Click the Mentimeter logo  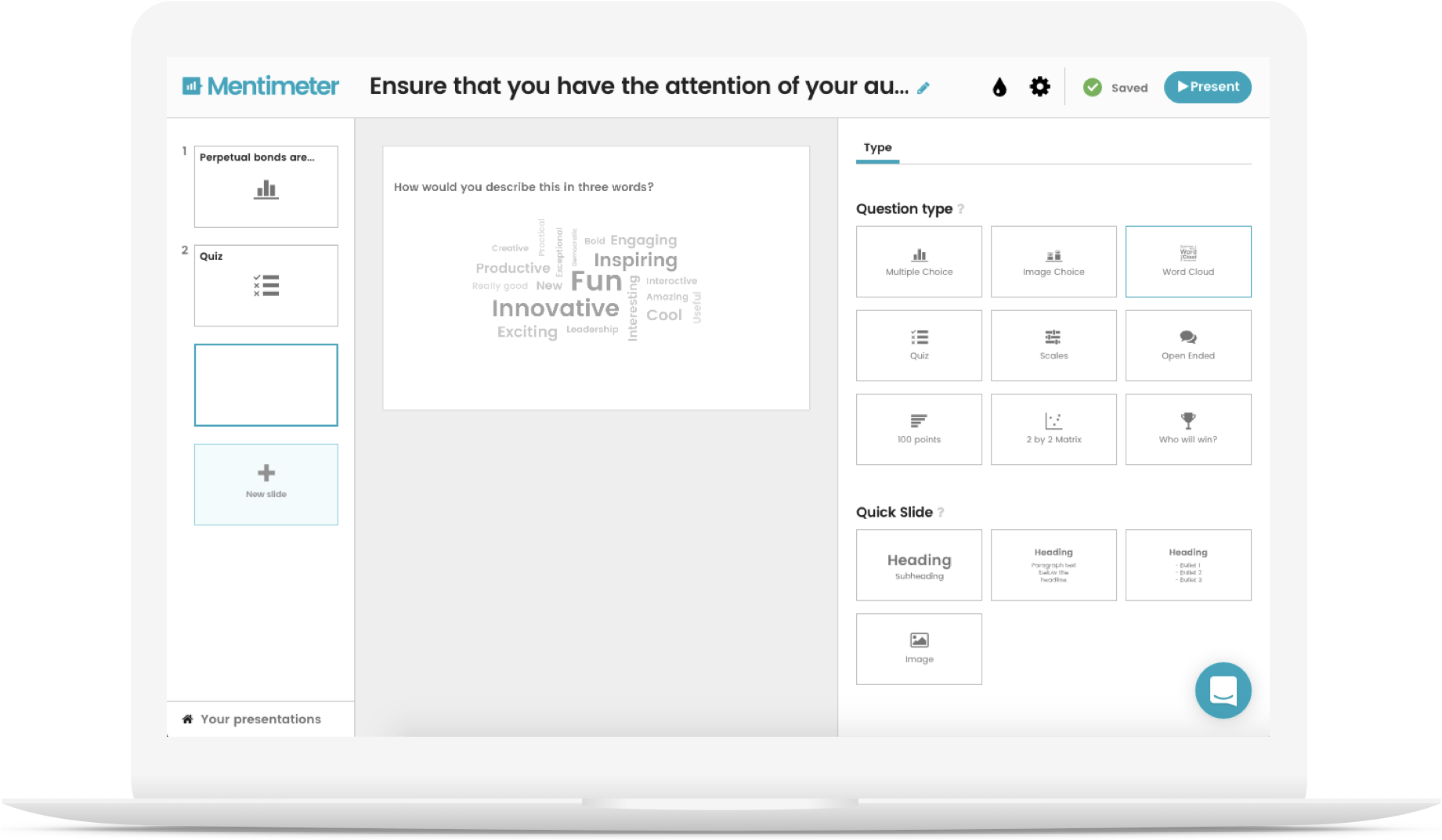click(x=261, y=86)
